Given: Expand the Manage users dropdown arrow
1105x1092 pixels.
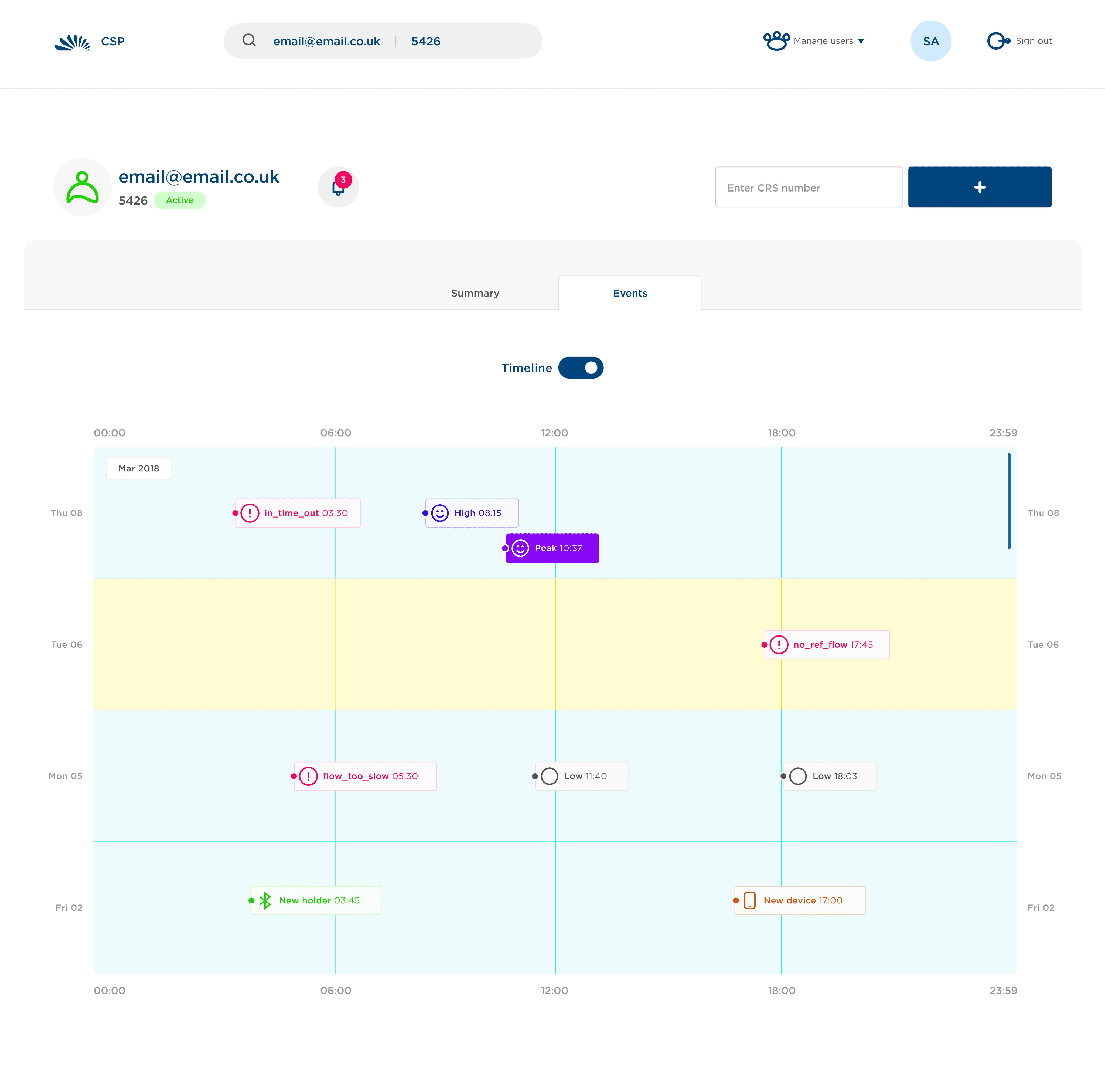Looking at the screenshot, I should coord(861,41).
